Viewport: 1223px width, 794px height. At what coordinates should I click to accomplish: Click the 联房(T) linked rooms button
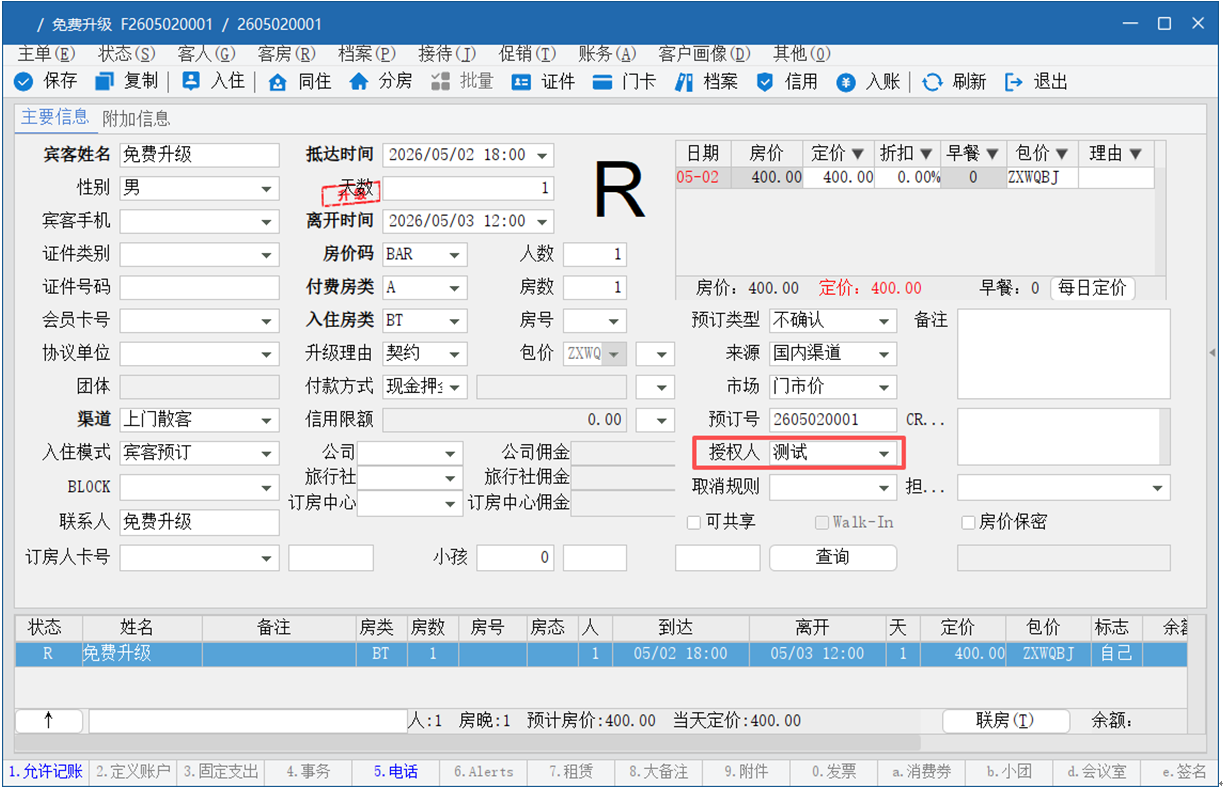point(1005,720)
